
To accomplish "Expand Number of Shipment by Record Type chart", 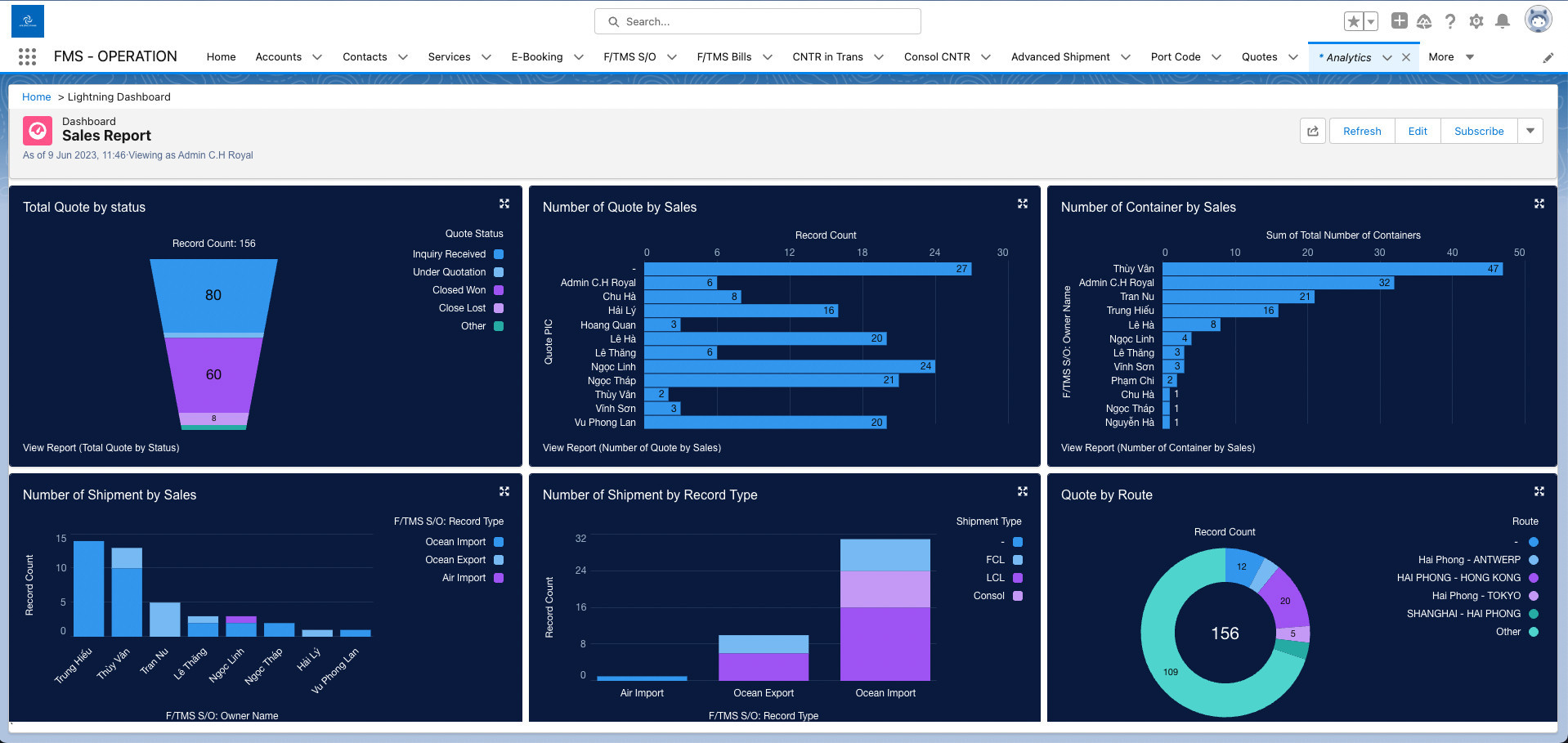I will tap(1023, 491).
